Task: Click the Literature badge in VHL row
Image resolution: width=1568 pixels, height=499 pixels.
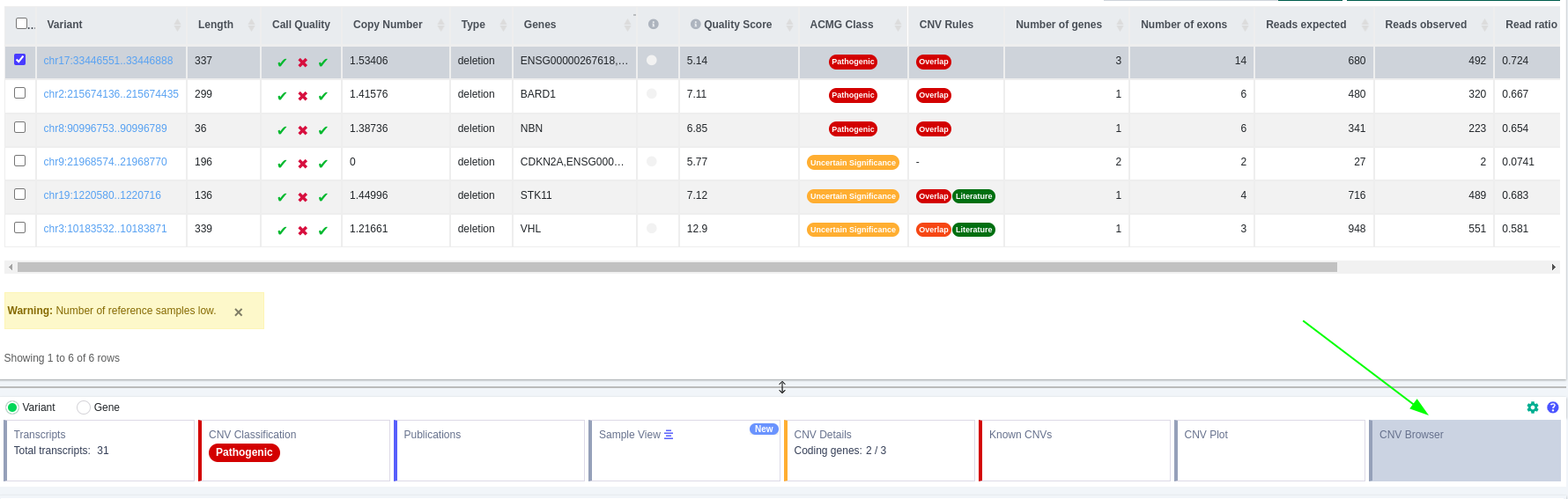Action: pyautogui.click(x=974, y=230)
